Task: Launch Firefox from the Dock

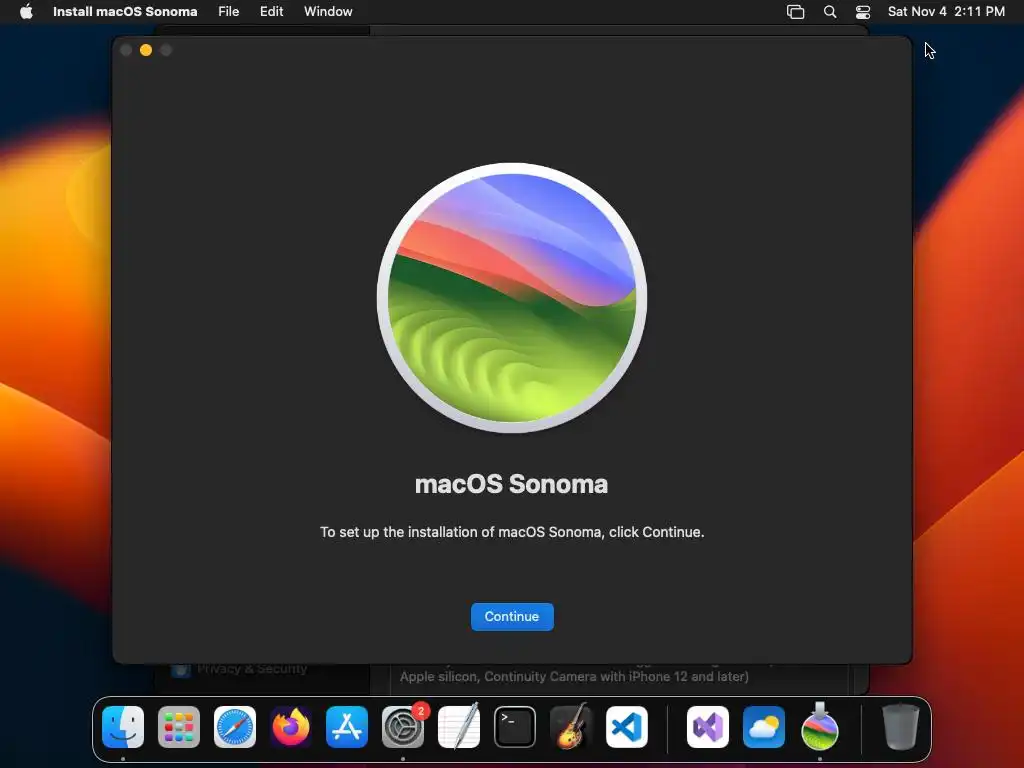Action: coord(291,727)
